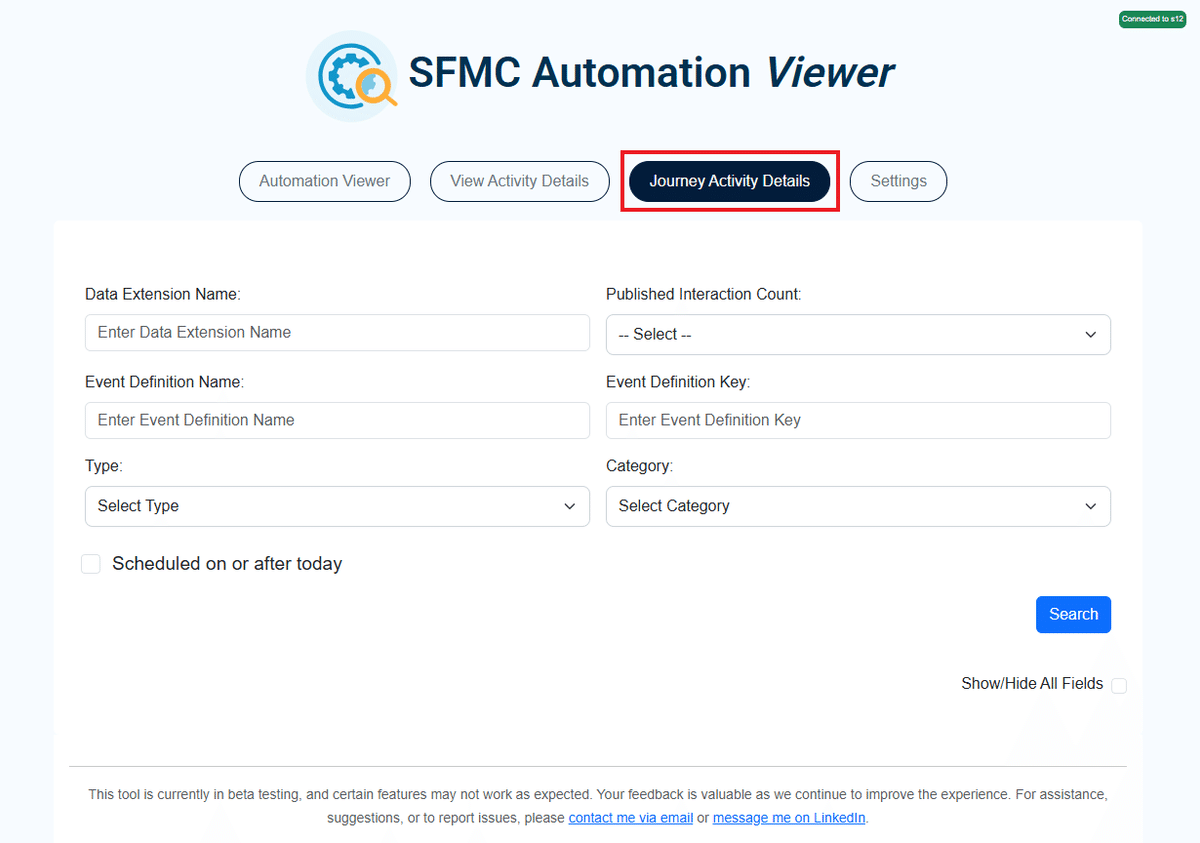Image resolution: width=1200 pixels, height=843 pixels.
Task: Click the message me on LinkedIn link
Action: coord(788,817)
